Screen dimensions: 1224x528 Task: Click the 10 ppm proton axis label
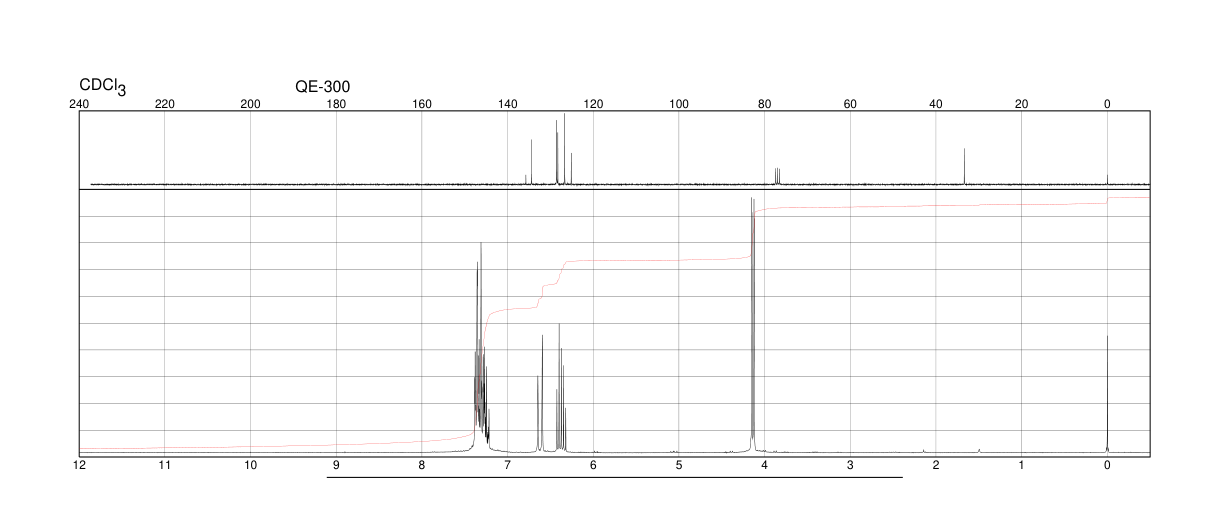(x=251, y=466)
